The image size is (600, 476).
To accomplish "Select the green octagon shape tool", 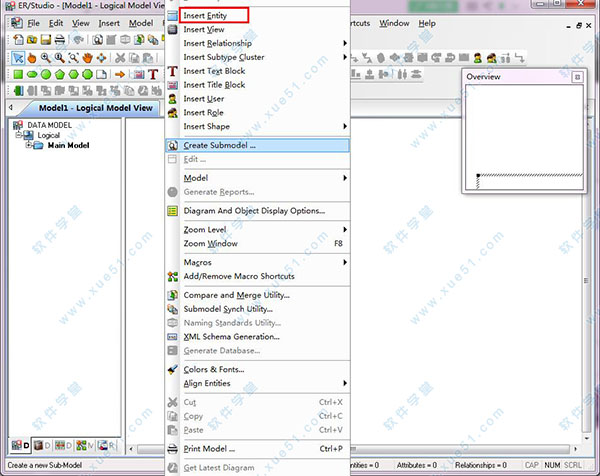I will coord(87,74).
